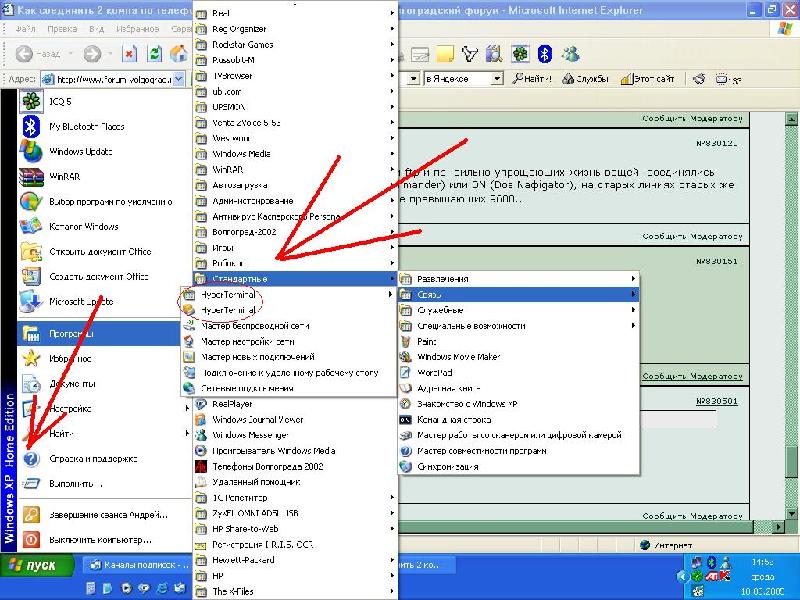Click the ICQ 5 flower icon in Start menu
Image resolution: width=800 pixels, height=600 pixels.
(x=31, y=101)
